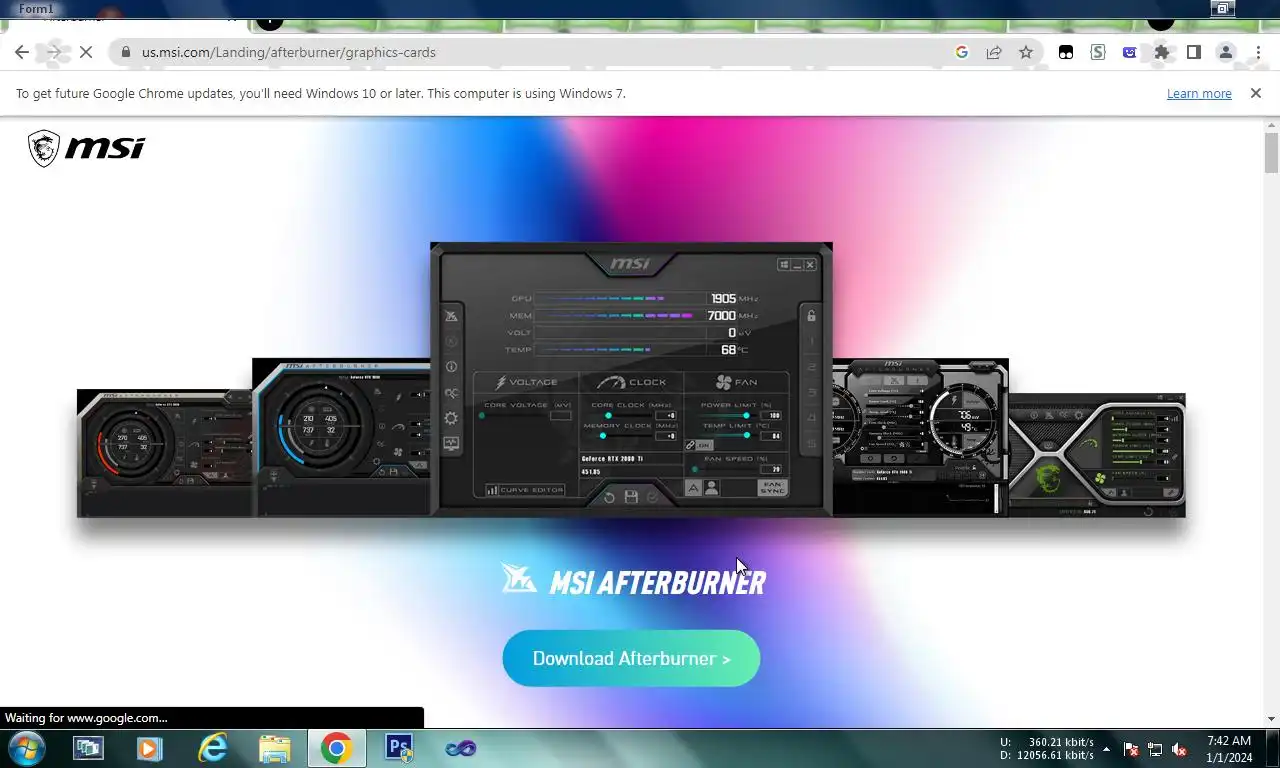Click the greyed-out forward navigation arrow
The width and height of the screenshot is (1280, 768).
pyautogui.click(x=54, y=52)
